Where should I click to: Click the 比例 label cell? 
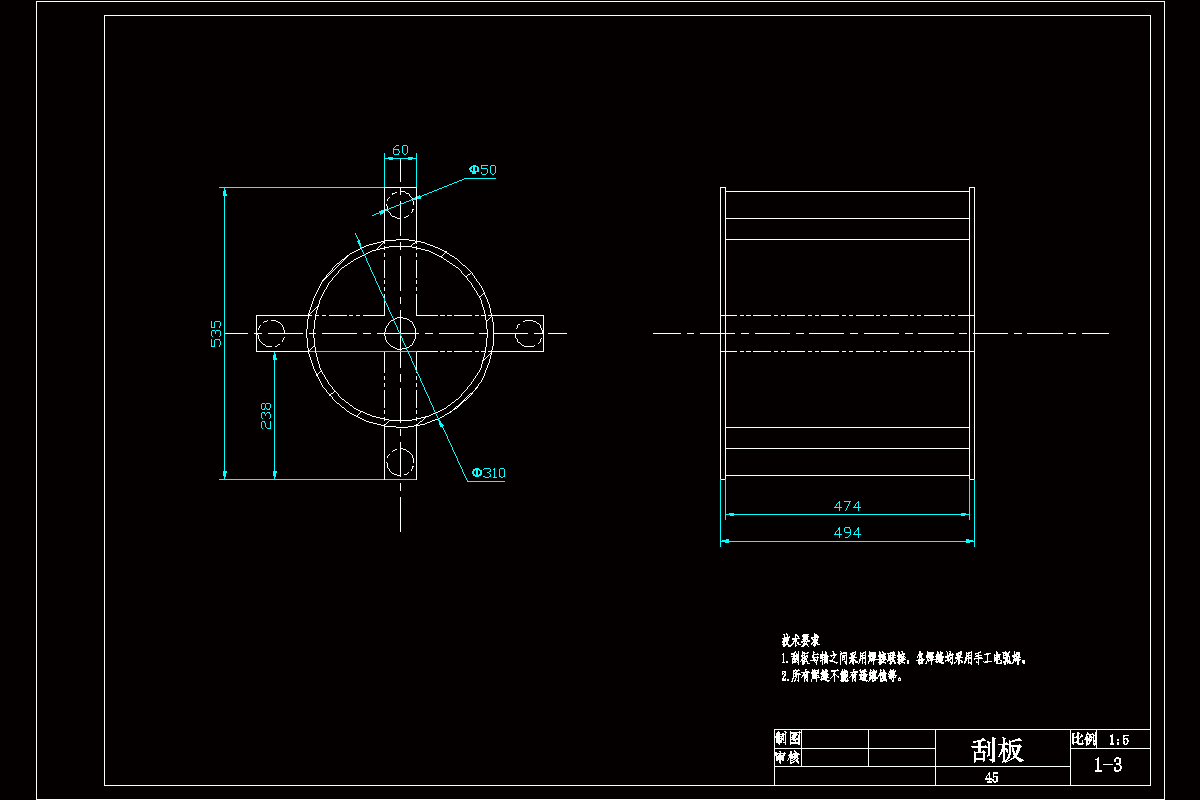(1085, 740)
